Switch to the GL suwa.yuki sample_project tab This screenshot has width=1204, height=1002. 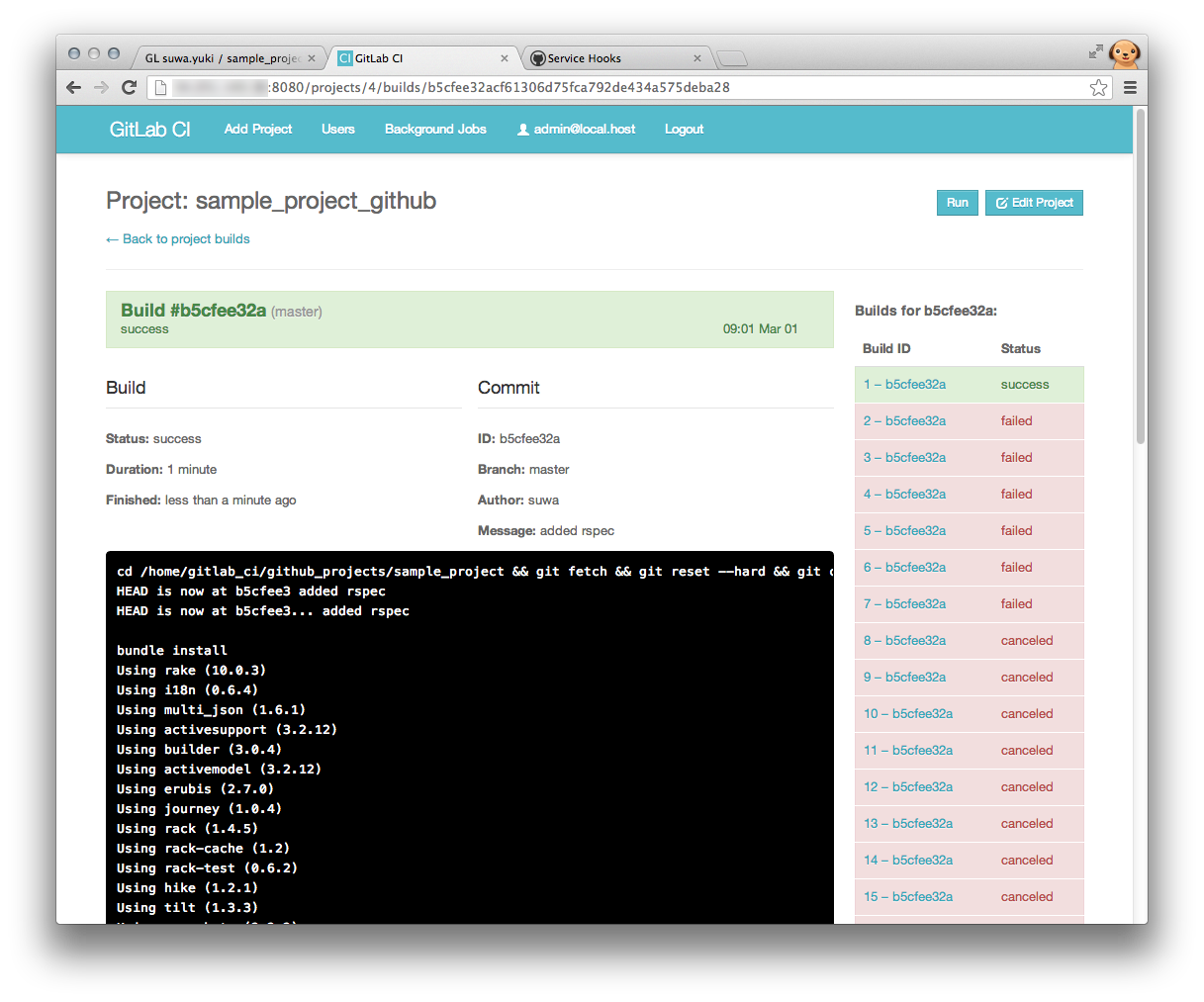pos(223,57)
